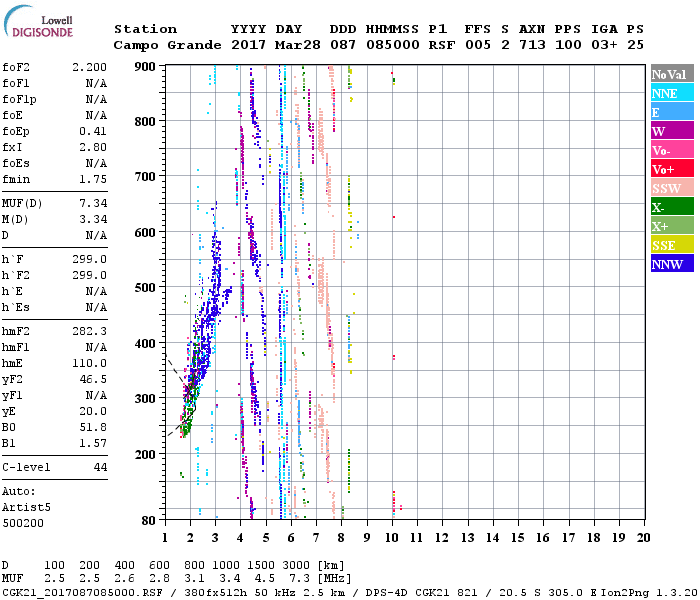Screen dimensions: 700x600
Task: Click the DDD value 087
Action: (x=343, y=45)
